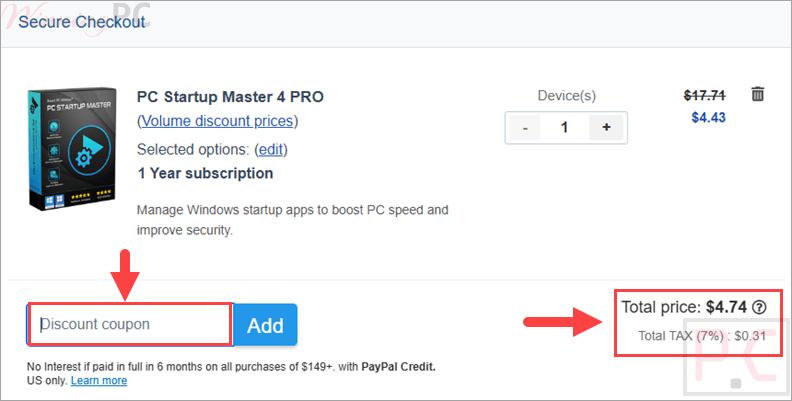This screenshot has width=792, height=401.
Task: Click the product description about startup apps
Action: point(292,220)
